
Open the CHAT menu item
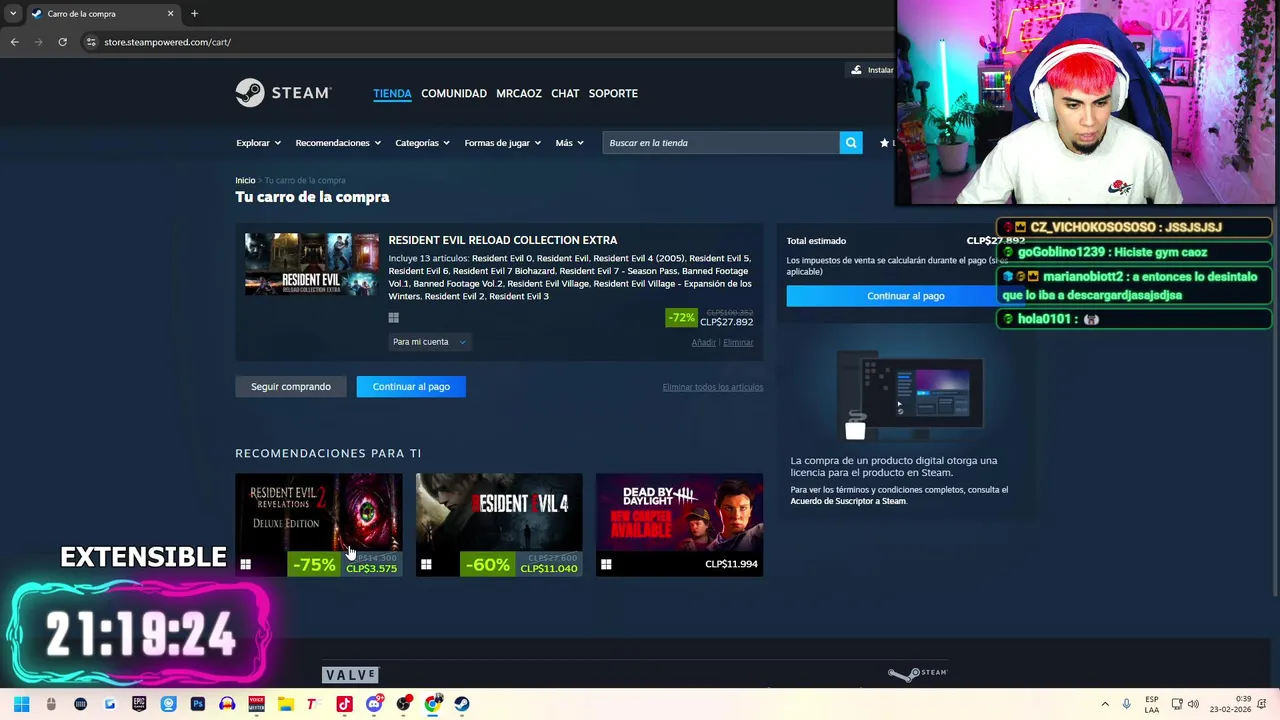pos(565,93)
